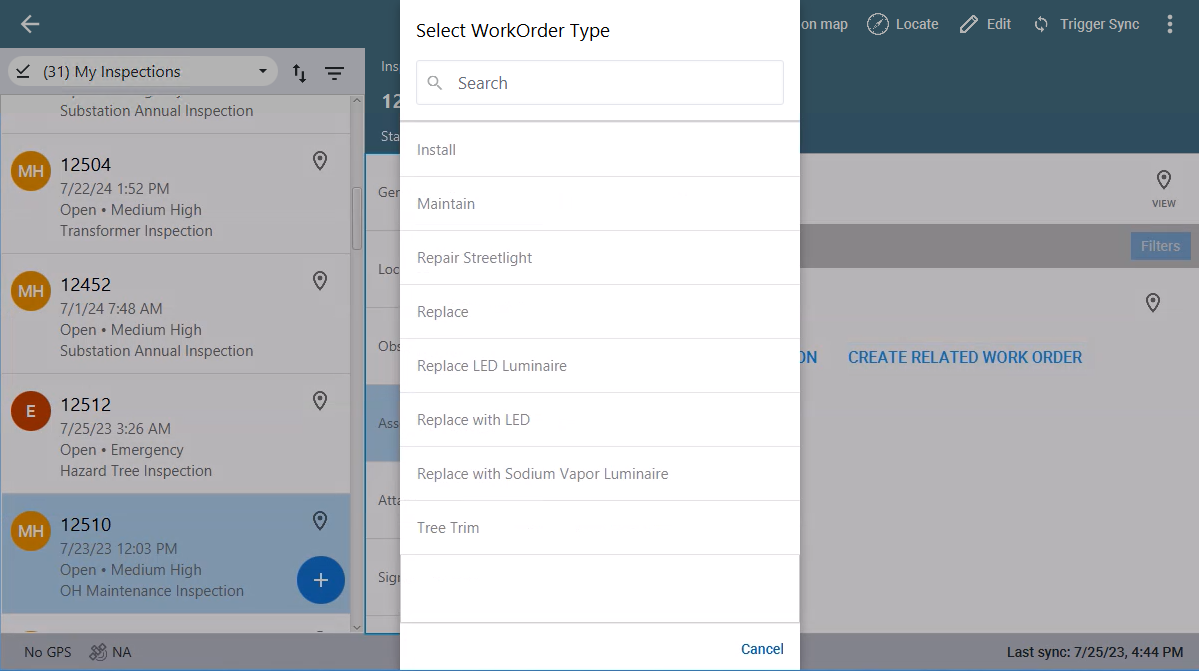
Task: Click the inspection list scrollbar down arrow
Action: coord(358,626)
